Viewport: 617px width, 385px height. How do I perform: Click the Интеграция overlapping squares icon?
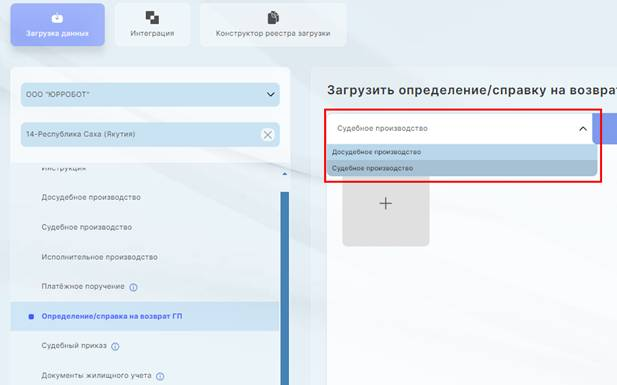(x=152, y=18)
